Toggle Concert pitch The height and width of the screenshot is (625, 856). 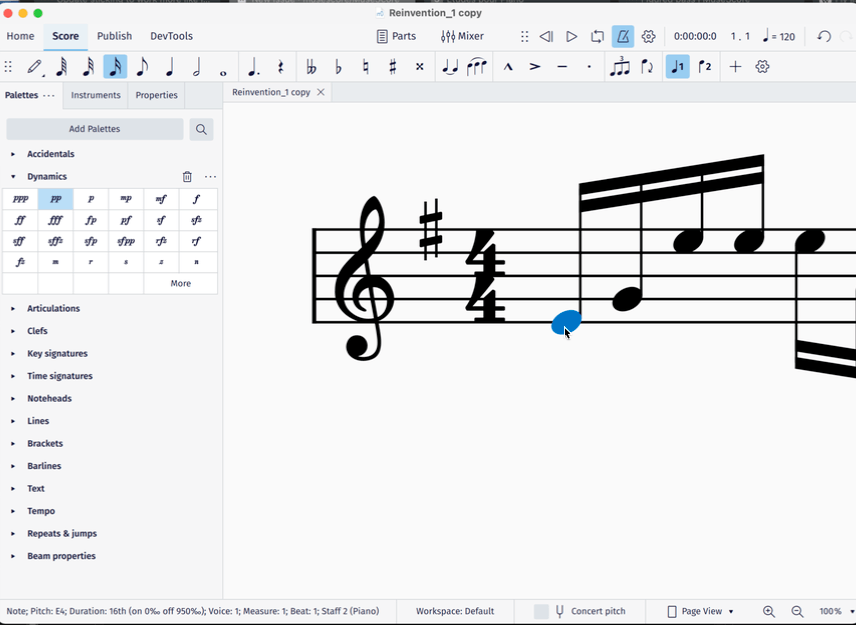[580, 611]
